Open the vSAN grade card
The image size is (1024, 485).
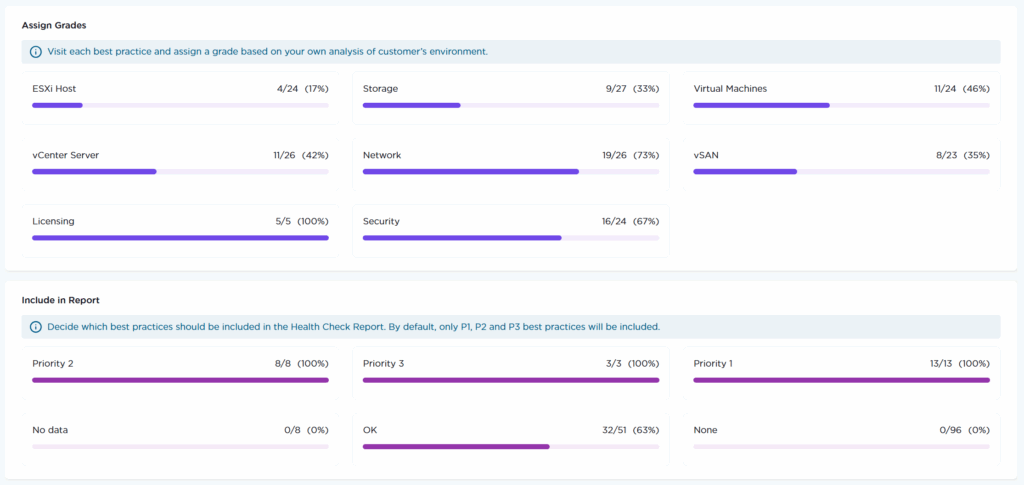click(x=841, y=164)
